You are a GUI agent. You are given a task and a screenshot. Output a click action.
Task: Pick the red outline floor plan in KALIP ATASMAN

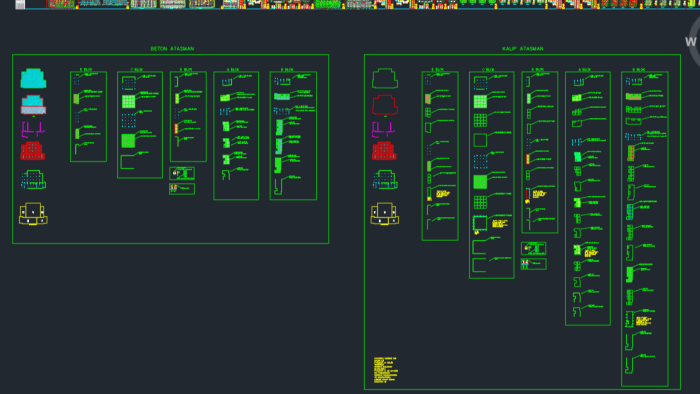385,105
